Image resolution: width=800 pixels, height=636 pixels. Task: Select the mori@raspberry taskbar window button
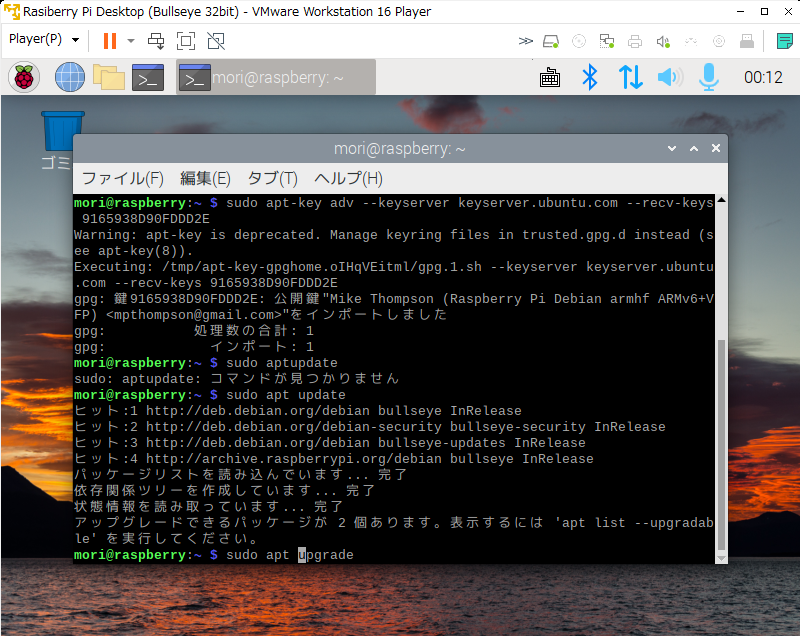276,78
